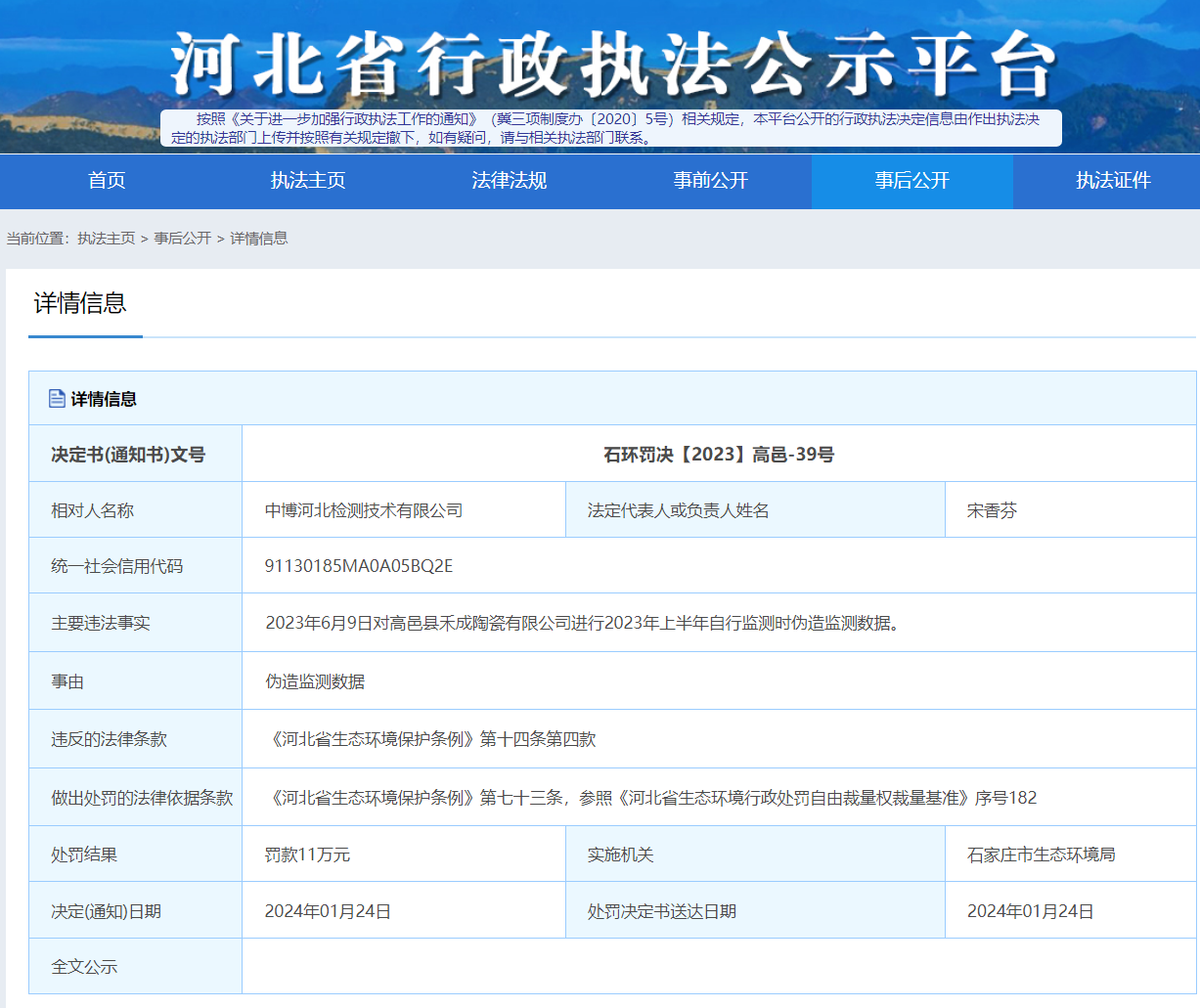Open the 执法证件 navigation item
1200x1008 pixels.
(x=1113, y=181)
